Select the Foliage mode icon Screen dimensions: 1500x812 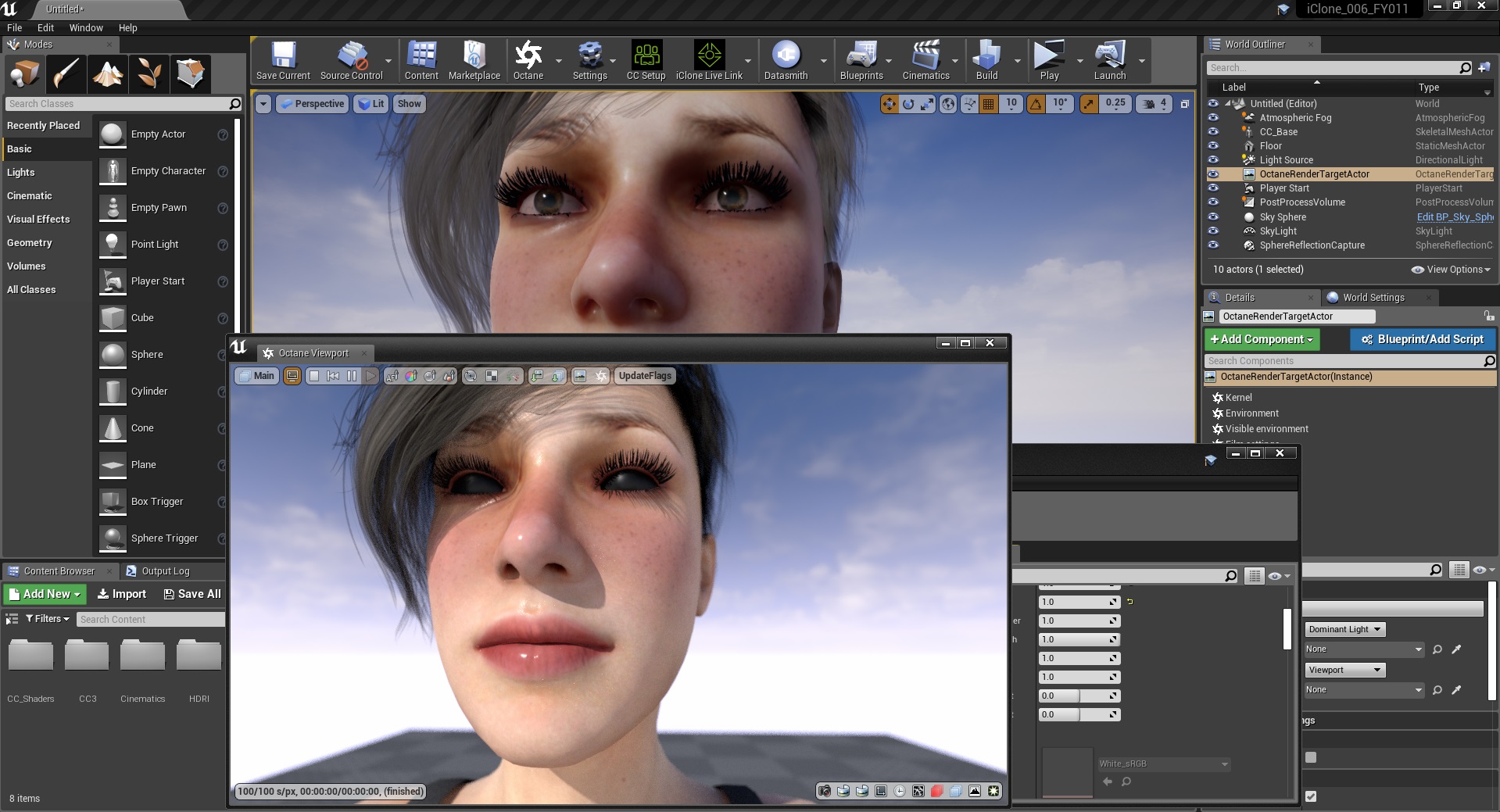(149, 74)
